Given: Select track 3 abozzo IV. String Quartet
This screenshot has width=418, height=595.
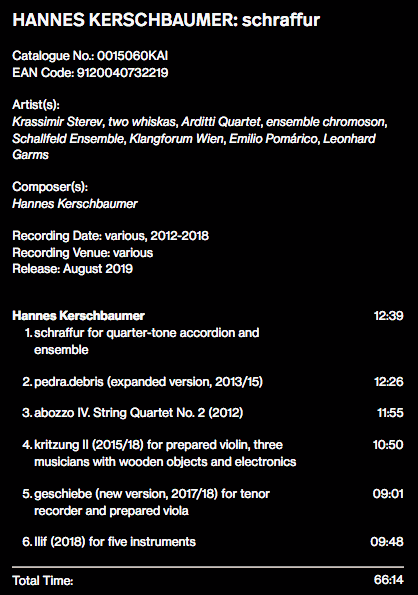Looking at the screenshot, I should pos(133,412).
